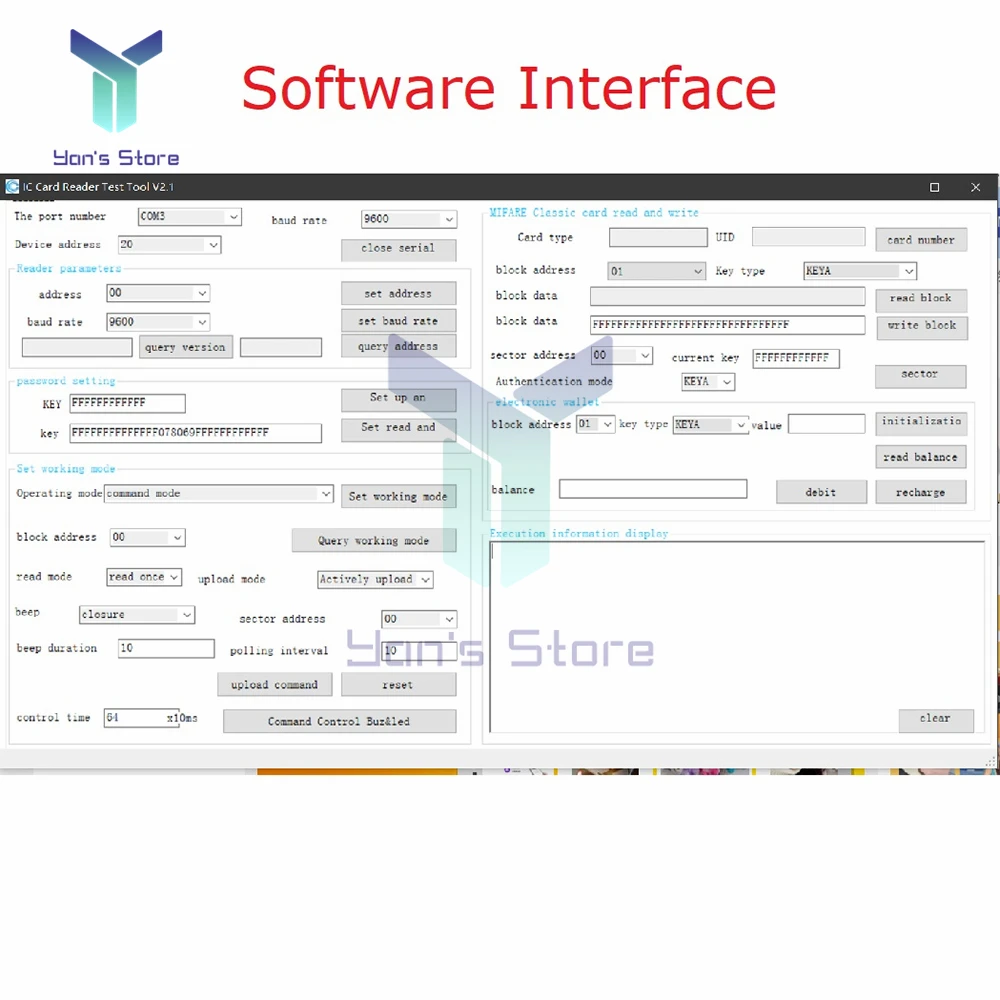Viewport: 1000px width, 1000px height.
Task: Click inside the Execution information display area
Action: click(x=737, y=637)
